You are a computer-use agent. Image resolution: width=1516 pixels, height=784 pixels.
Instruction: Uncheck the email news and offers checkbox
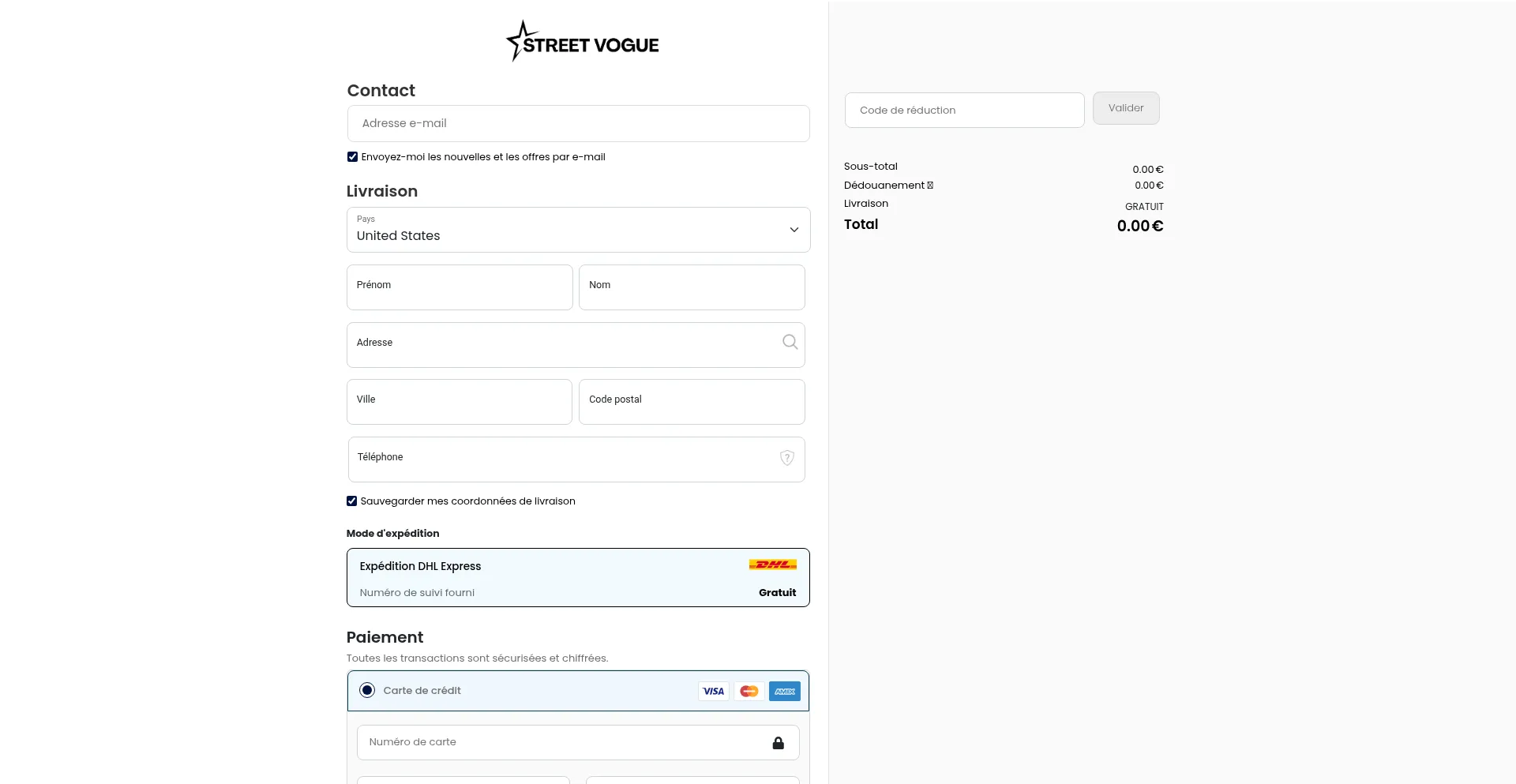pyautogui.click(x=352, y=157)
